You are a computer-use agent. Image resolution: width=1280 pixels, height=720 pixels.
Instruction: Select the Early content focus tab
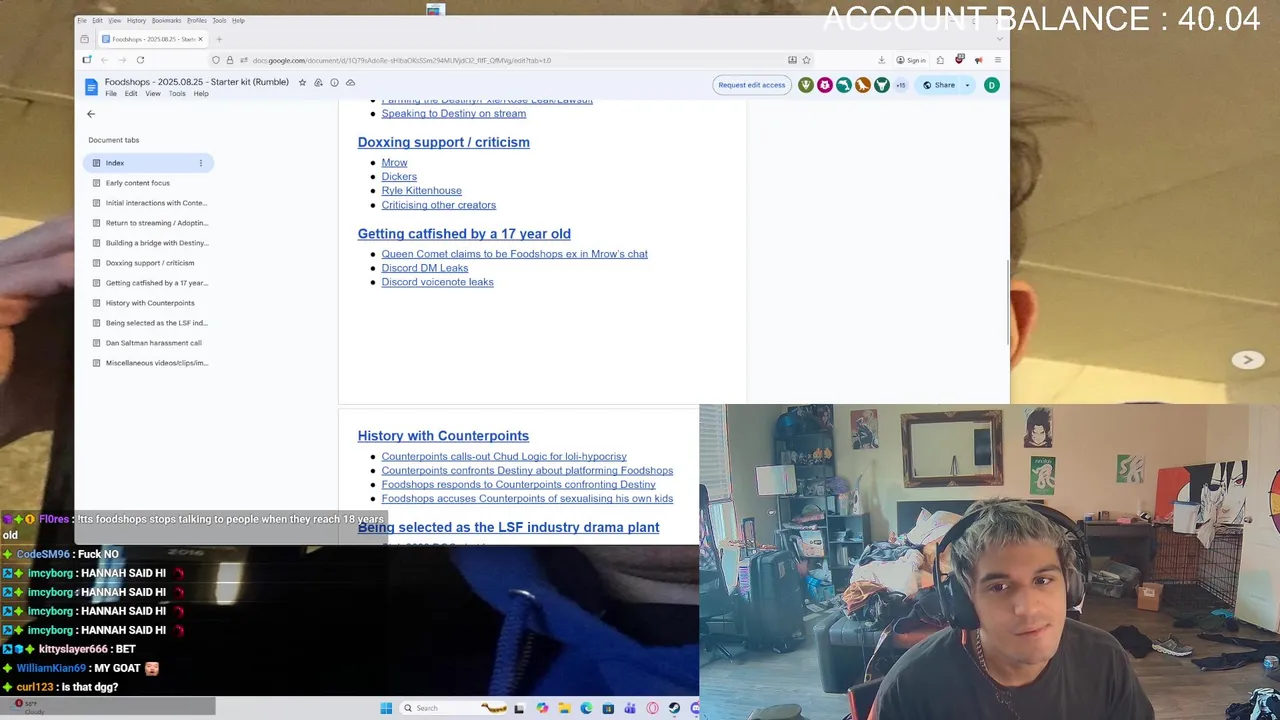point(147,183)
